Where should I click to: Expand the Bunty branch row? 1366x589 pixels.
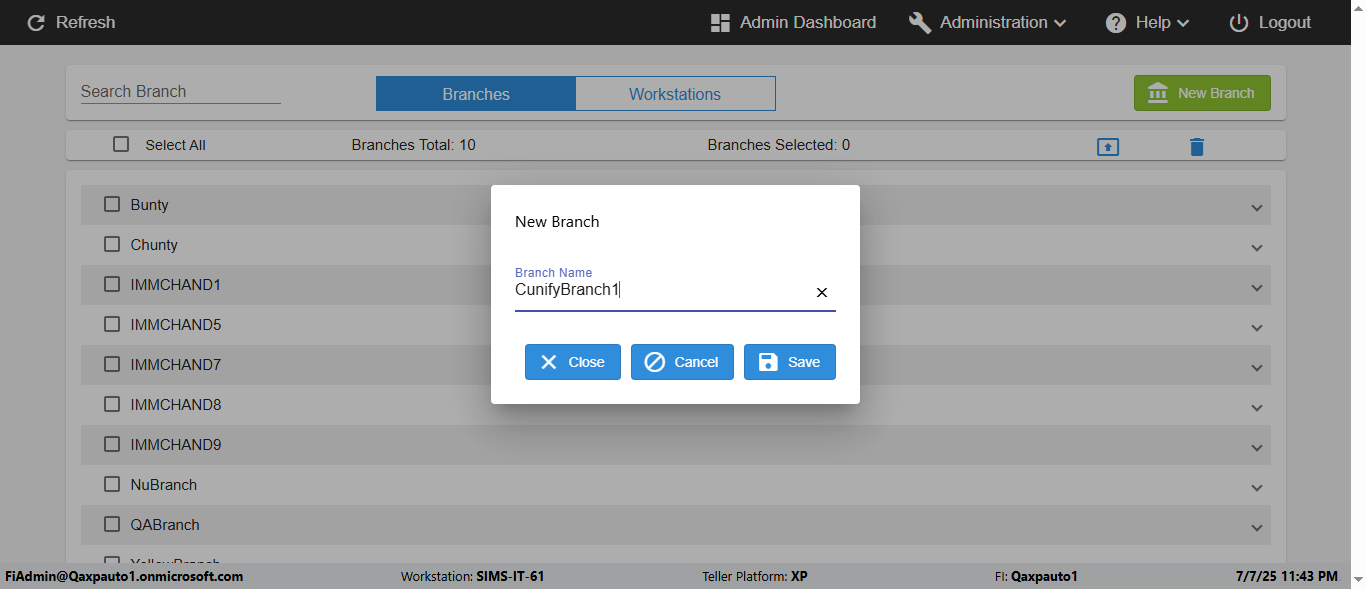(x=1257, y=207)
